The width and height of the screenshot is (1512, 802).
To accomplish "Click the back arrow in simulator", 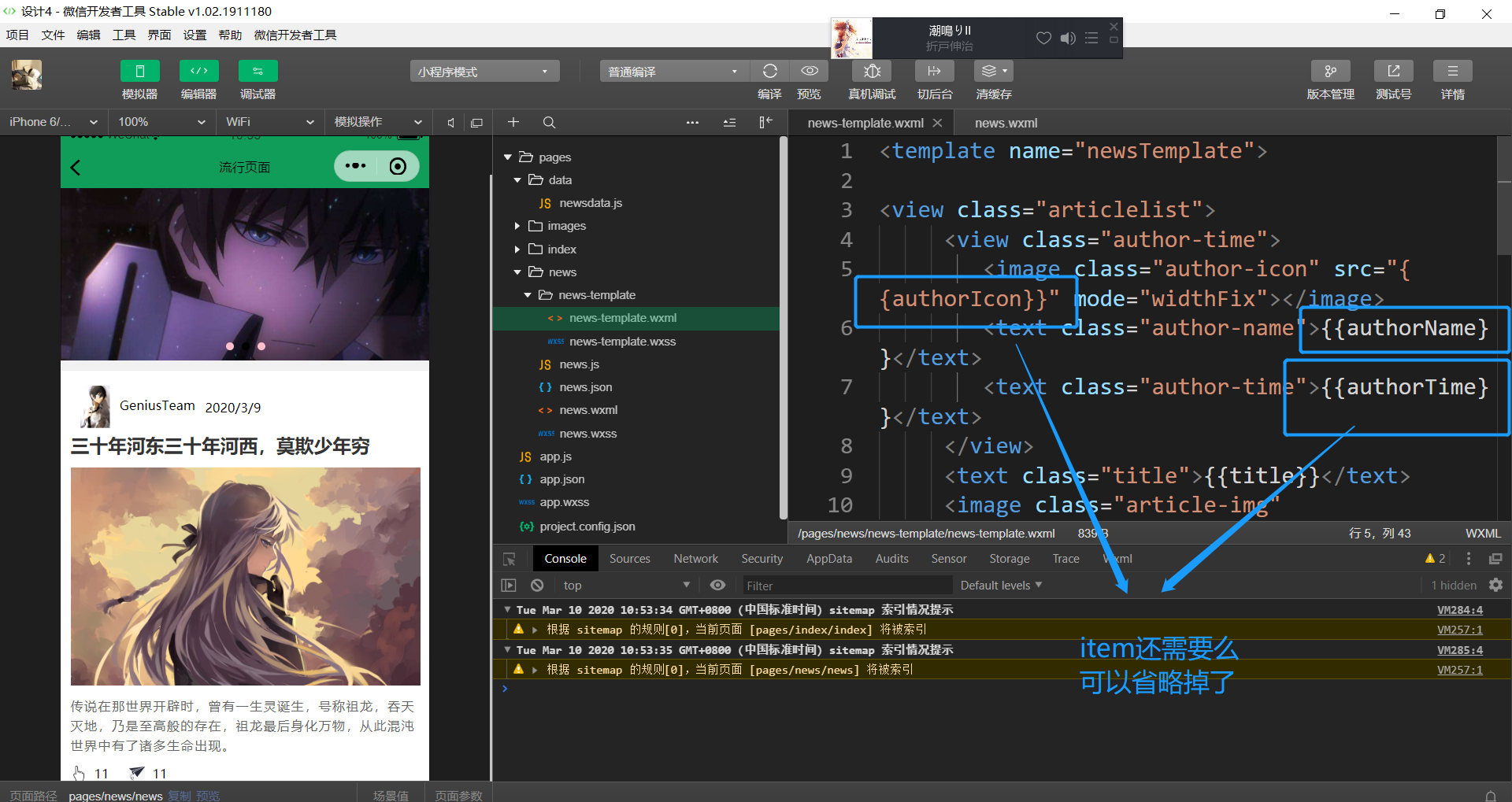I will pyautogui.click(x=76, y=168).
